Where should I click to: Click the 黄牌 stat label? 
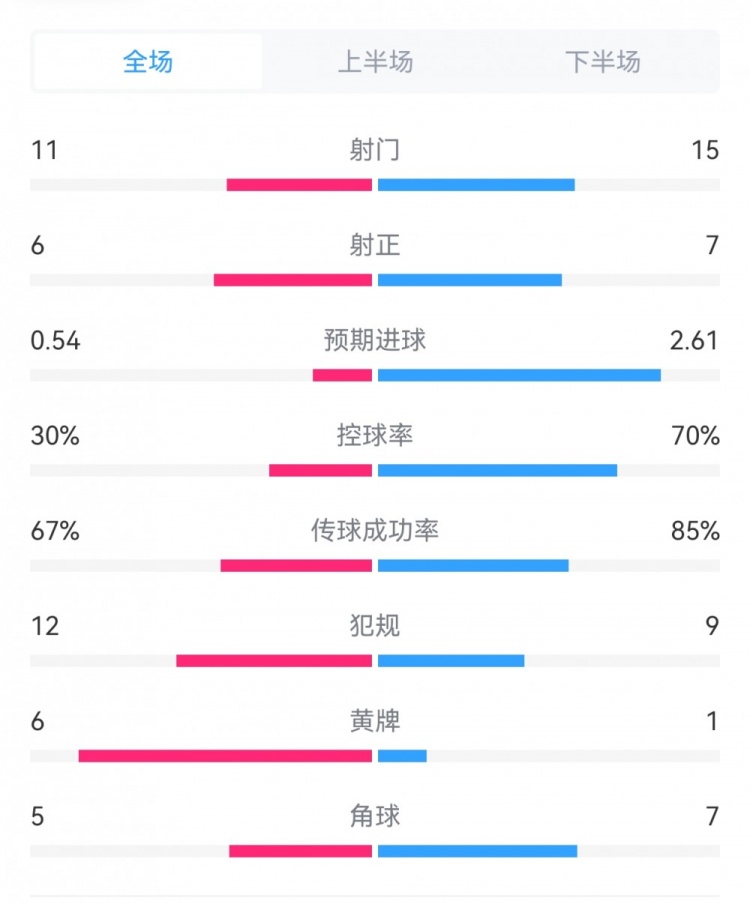coord(375,721)
